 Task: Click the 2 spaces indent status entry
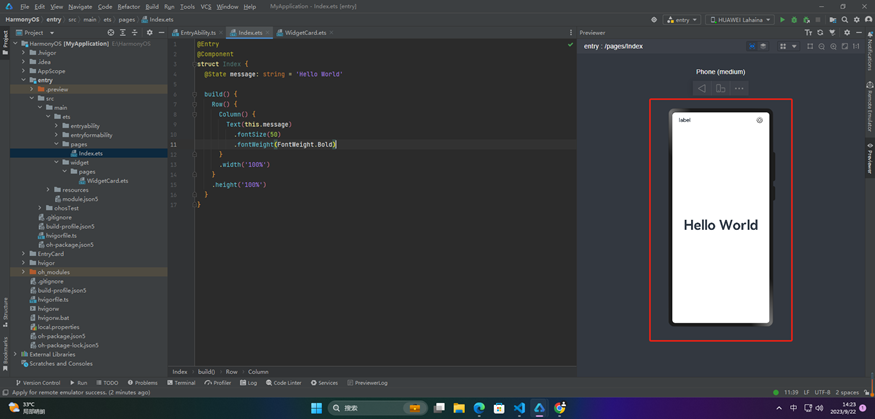pos(847,392)
